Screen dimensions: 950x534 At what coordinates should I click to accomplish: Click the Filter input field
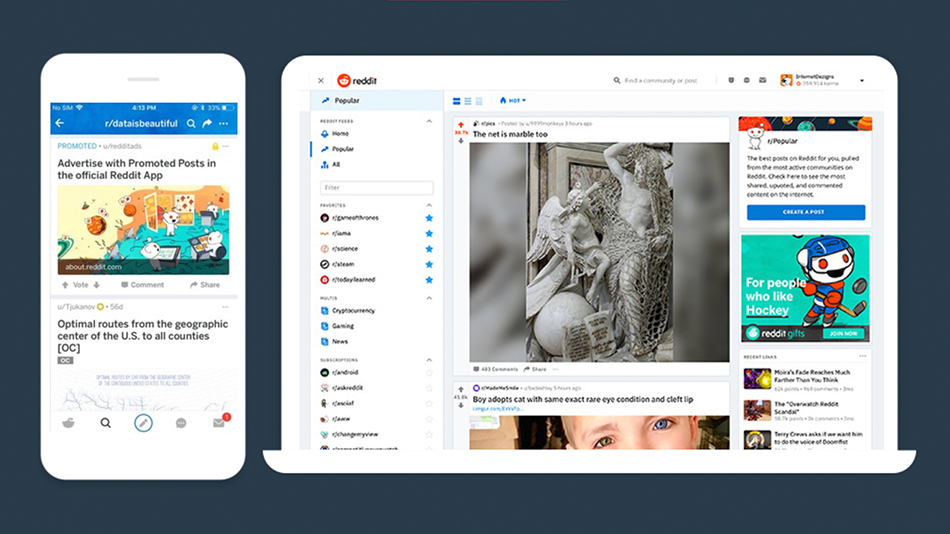click(x=376, y=188)
